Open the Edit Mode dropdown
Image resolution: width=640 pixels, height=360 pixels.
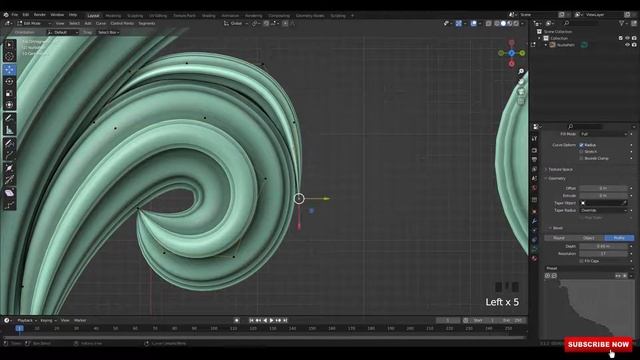click(34, 24)
